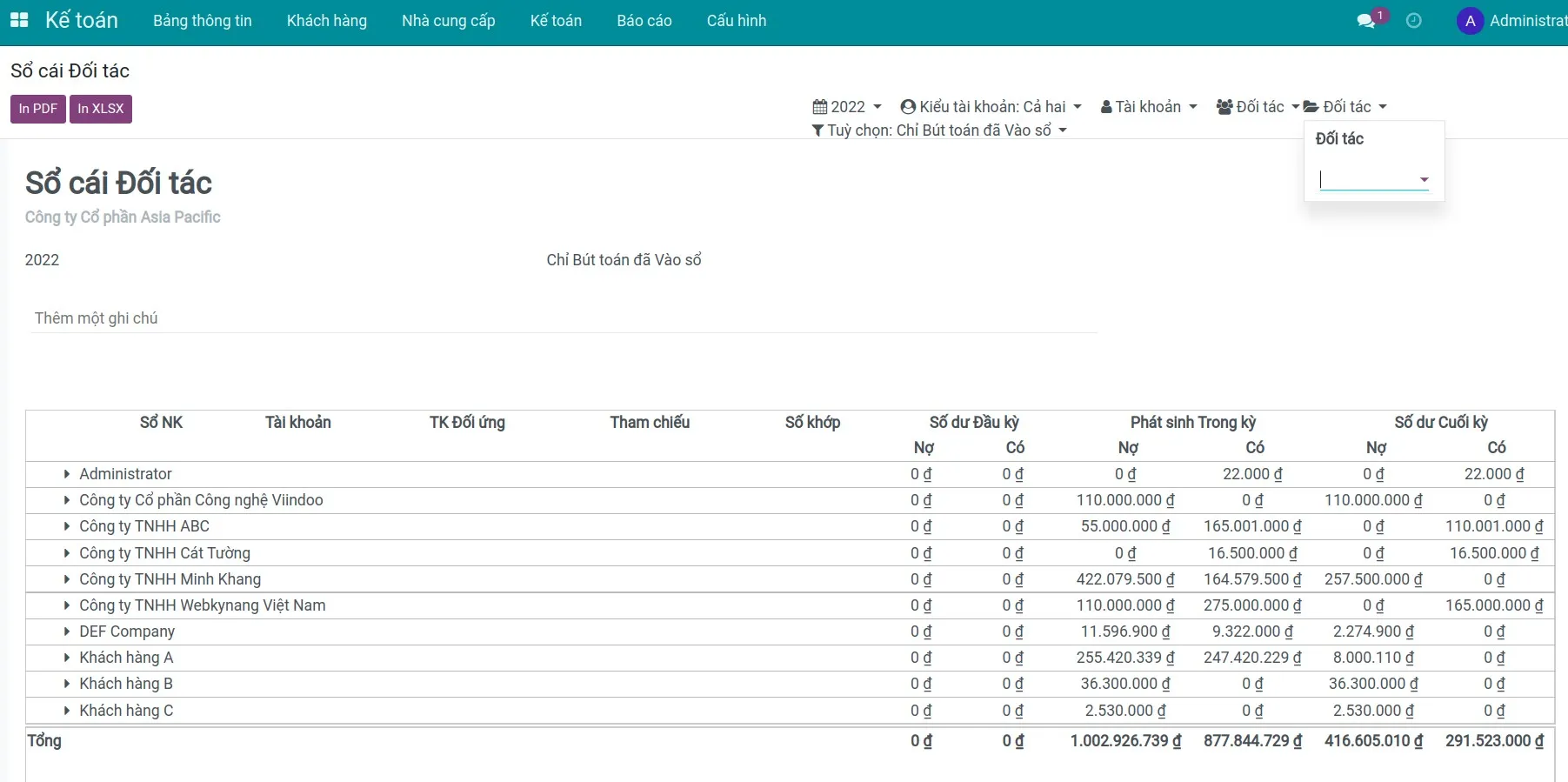Open the Kiểu tài khoản: Cả hai dropdown

point(991,107)
